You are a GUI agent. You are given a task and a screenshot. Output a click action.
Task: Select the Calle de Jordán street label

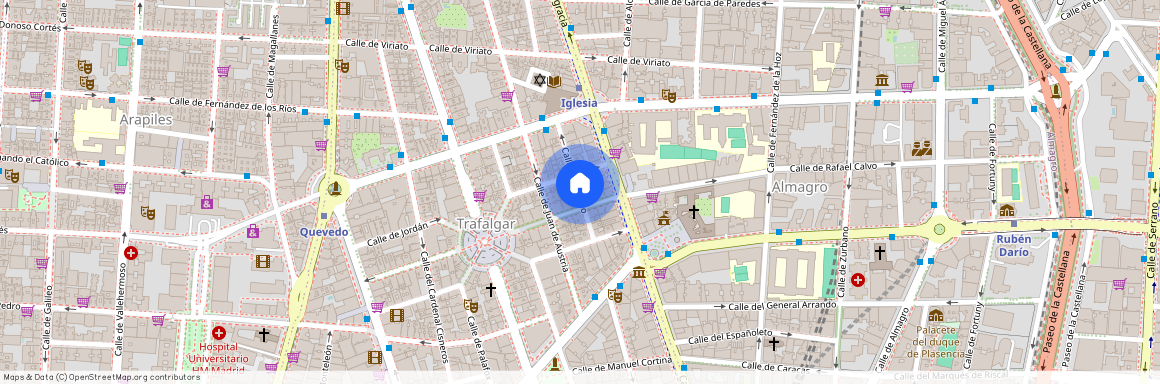click(x=397, y=233)
